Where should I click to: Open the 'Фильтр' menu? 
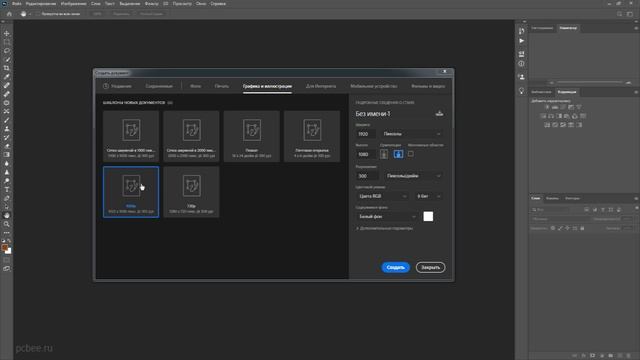click(151, 4)
